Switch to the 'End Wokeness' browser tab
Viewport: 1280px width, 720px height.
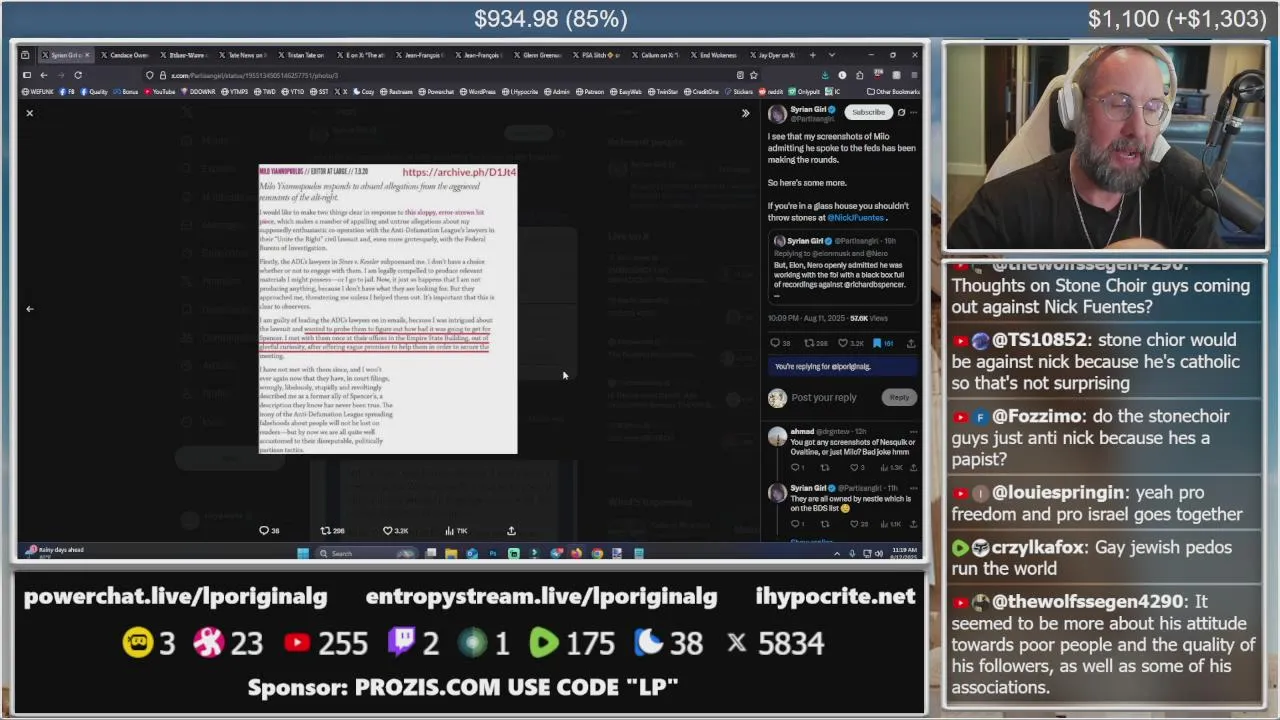tap(714, 55)
